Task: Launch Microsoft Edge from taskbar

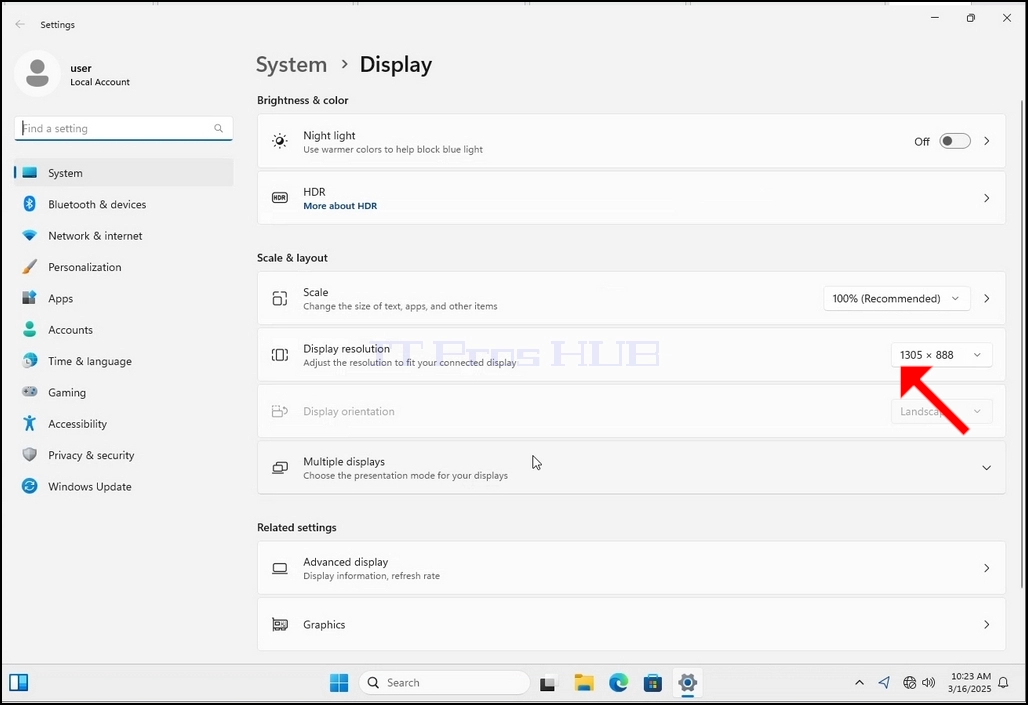Action: (x=618, y=683)
